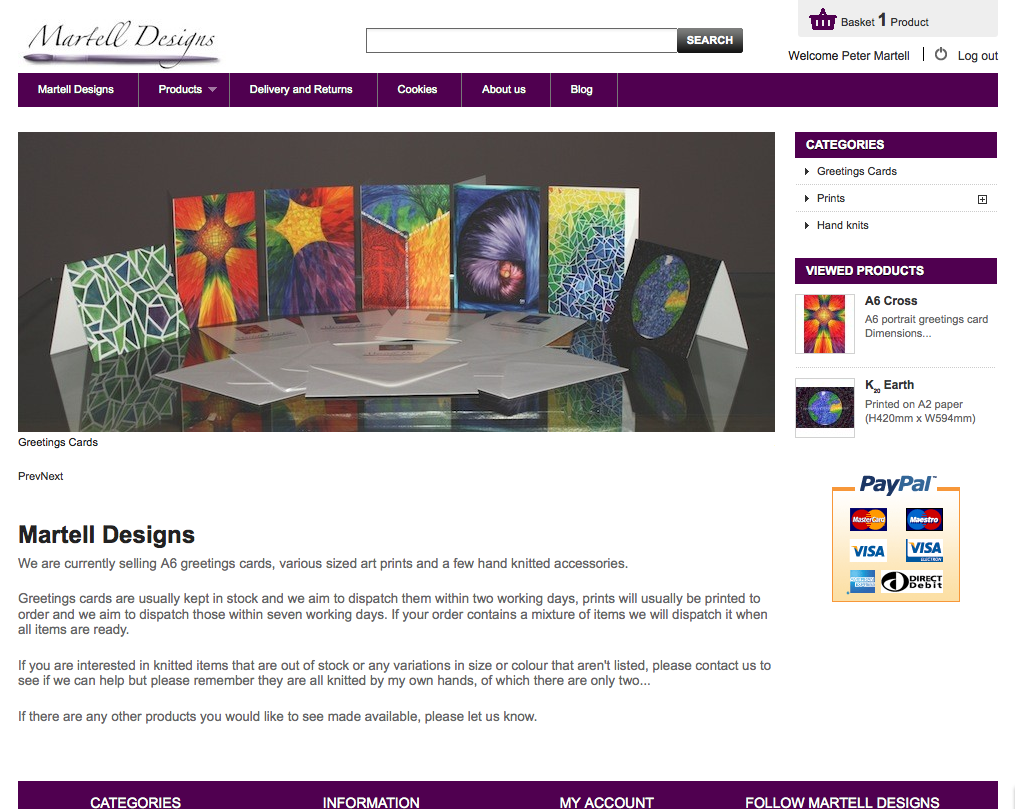The height and width of the screenshot is (809, 1015).
Task: Click the Products menu down arrow
Action: pos(212,89)
